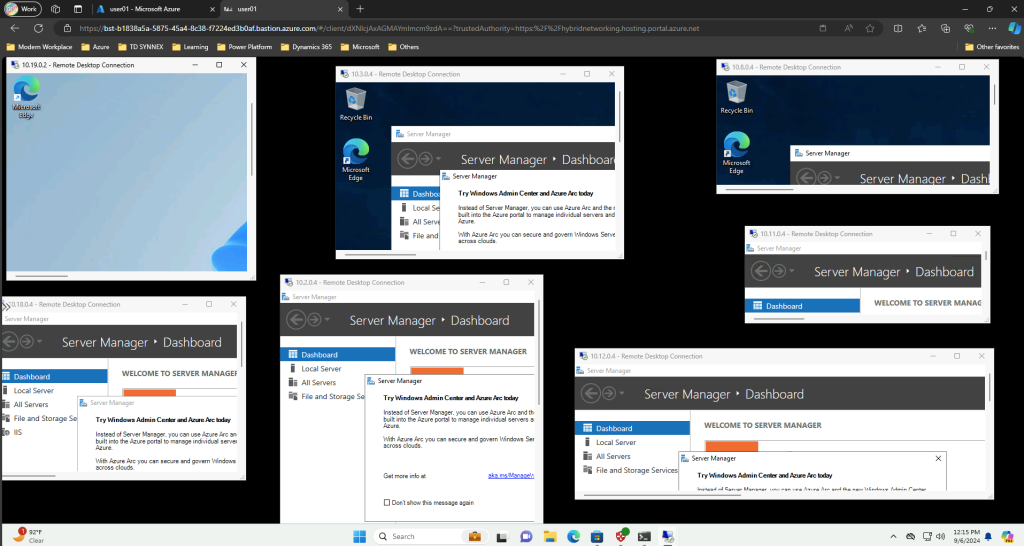This screenshot has height=546, width=1024.
Task: Open browser Settings and more menu
Action: click(992, 28)
